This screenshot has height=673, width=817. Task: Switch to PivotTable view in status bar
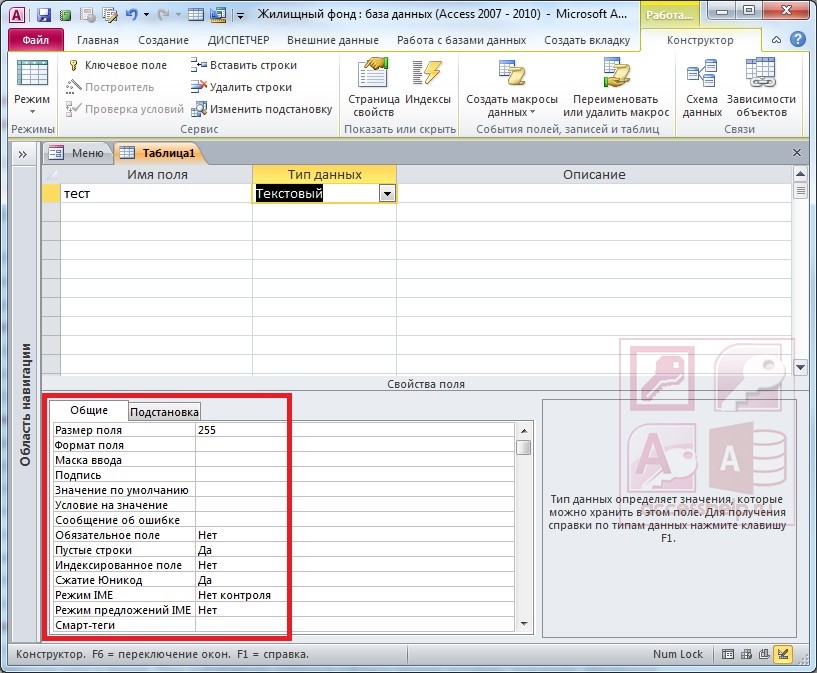(x=746, y=654)
